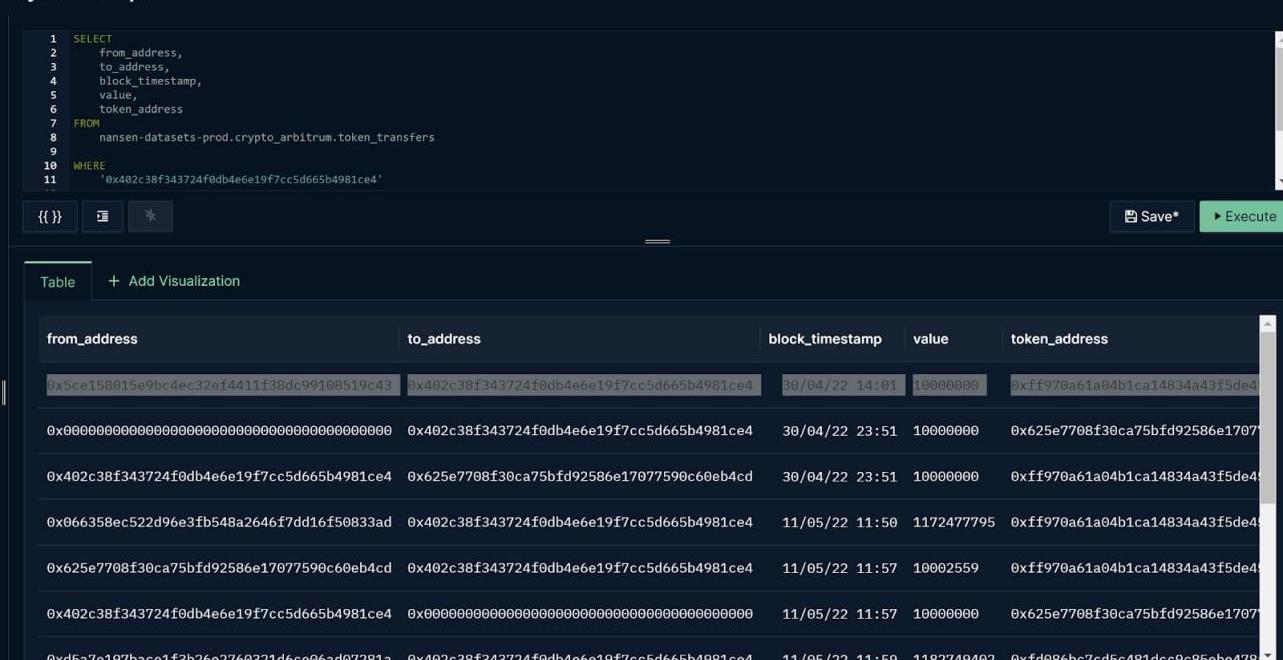Click the disabled autocomplete spark icon
The image size is (1283, 660).
(x=150, y=216)
